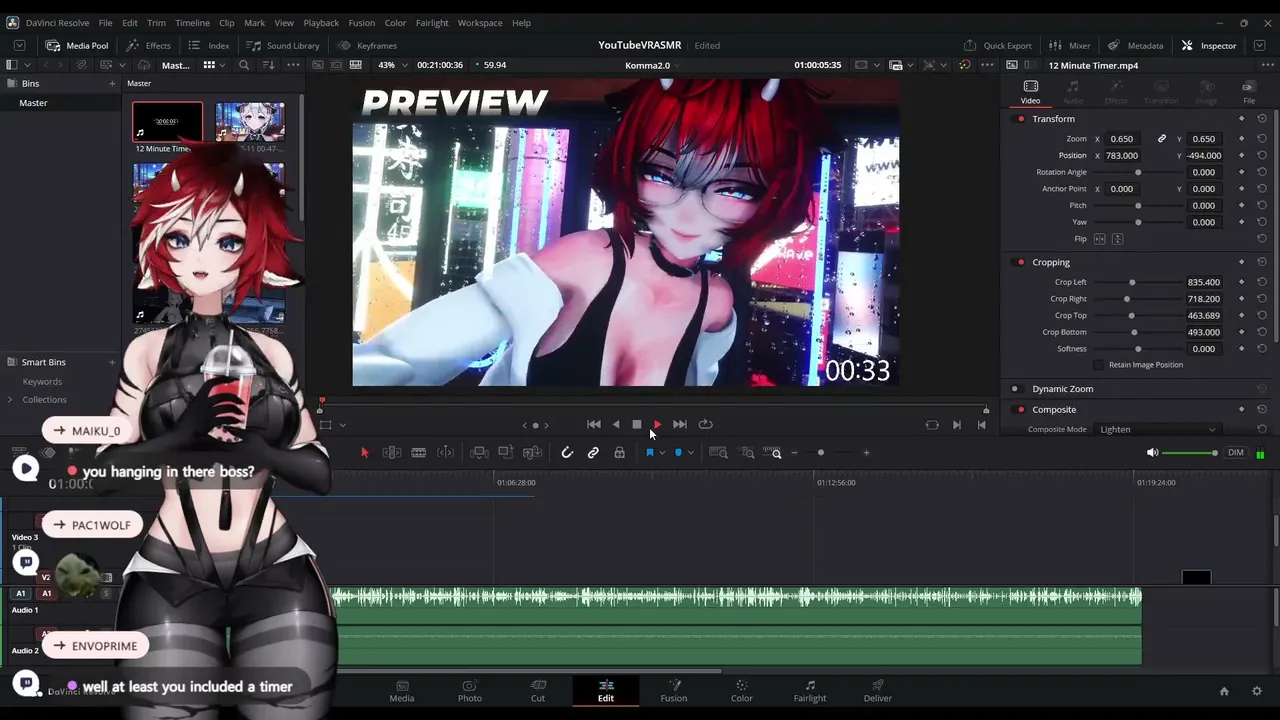Click the Insert Clip timeline icon

click(x=479, y=453)
